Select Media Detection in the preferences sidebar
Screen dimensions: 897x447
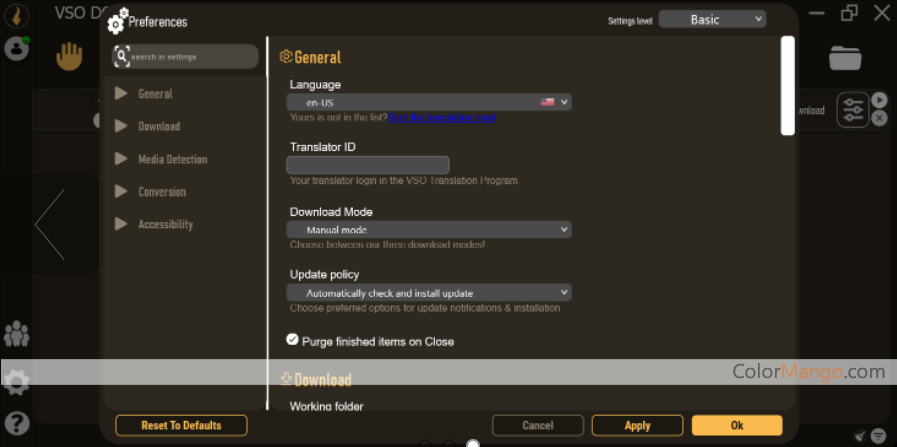coord(172,159)
